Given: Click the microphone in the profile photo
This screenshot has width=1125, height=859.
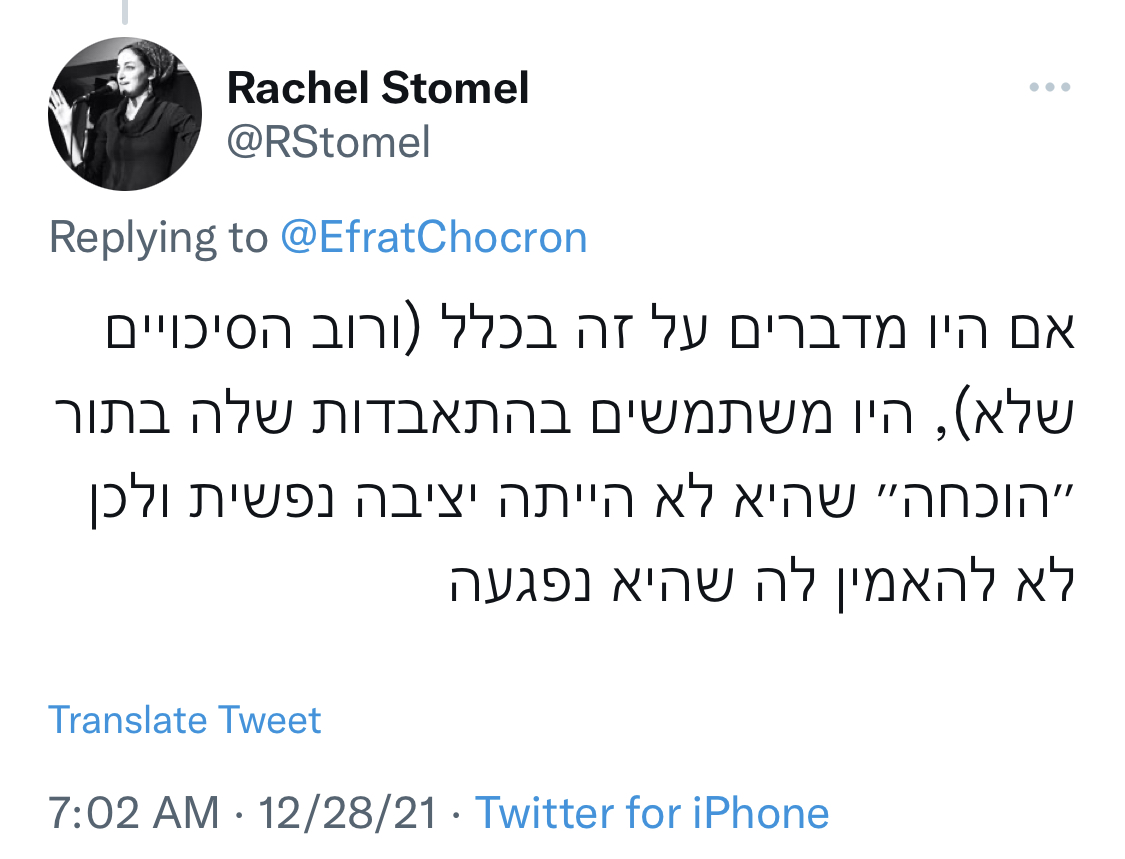Looking at the screenshot, I should click(100, 92).
